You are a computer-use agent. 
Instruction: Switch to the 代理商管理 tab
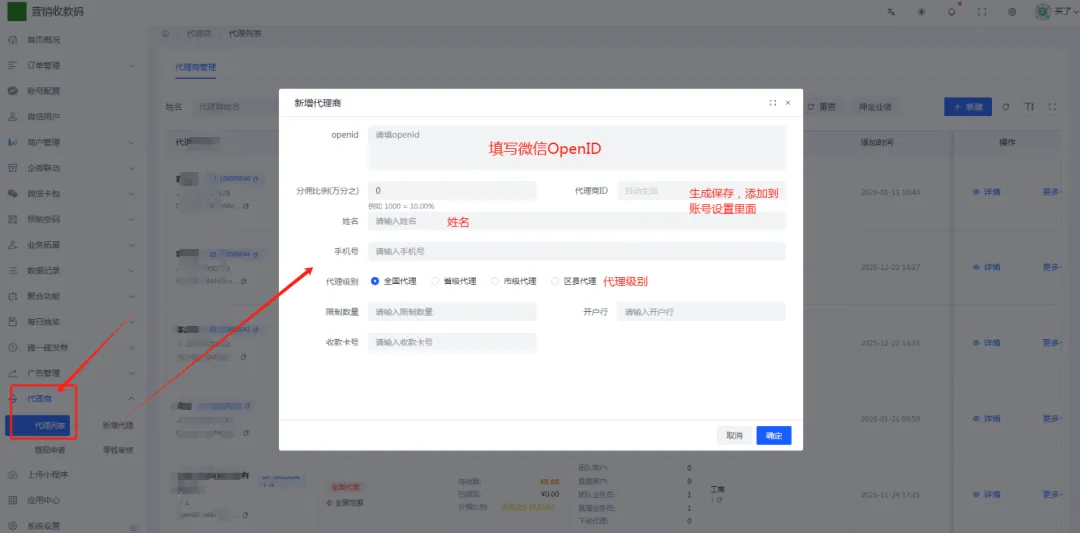coord(196,67)
